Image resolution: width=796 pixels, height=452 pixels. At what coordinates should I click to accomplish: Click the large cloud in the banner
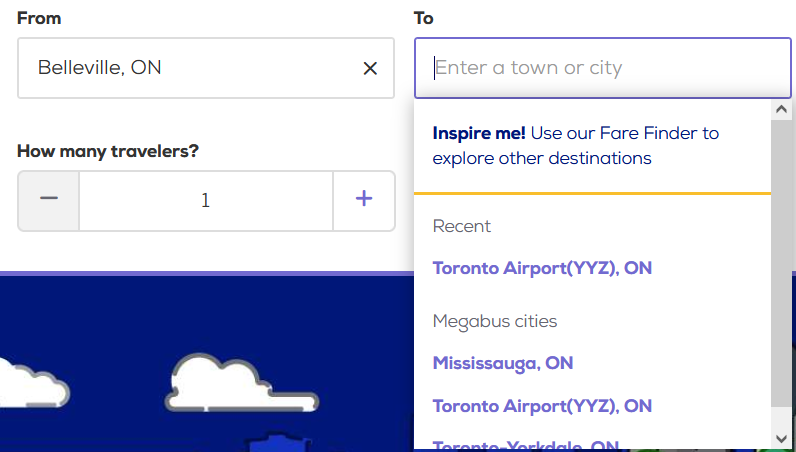point(240,385)
